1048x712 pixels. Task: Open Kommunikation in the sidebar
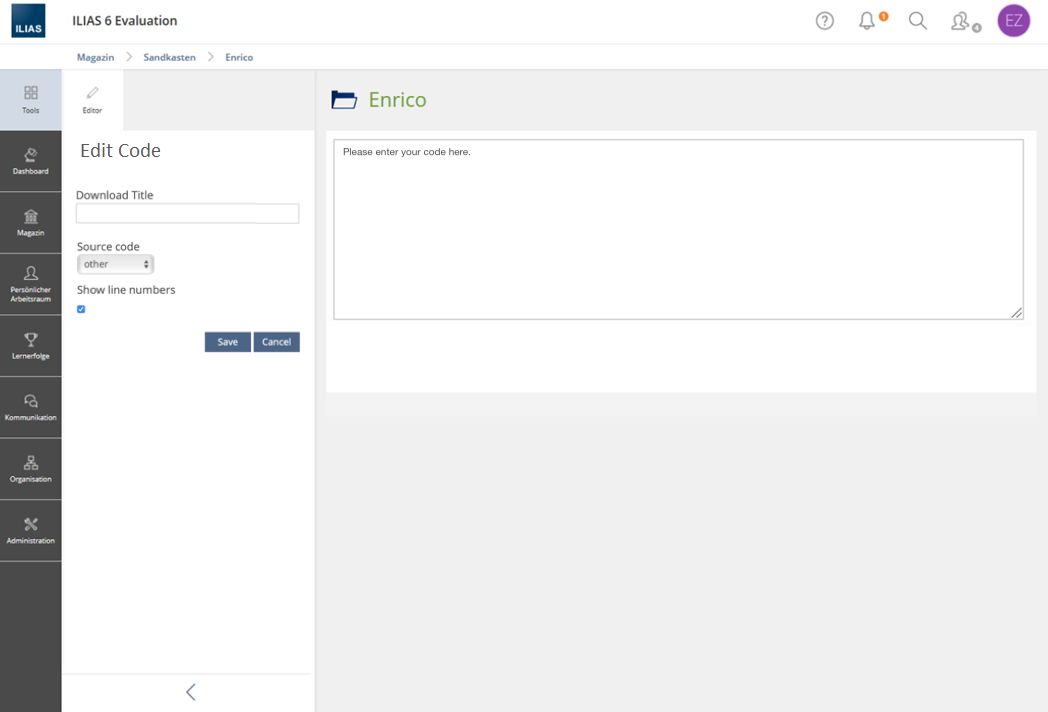[30, 407]
